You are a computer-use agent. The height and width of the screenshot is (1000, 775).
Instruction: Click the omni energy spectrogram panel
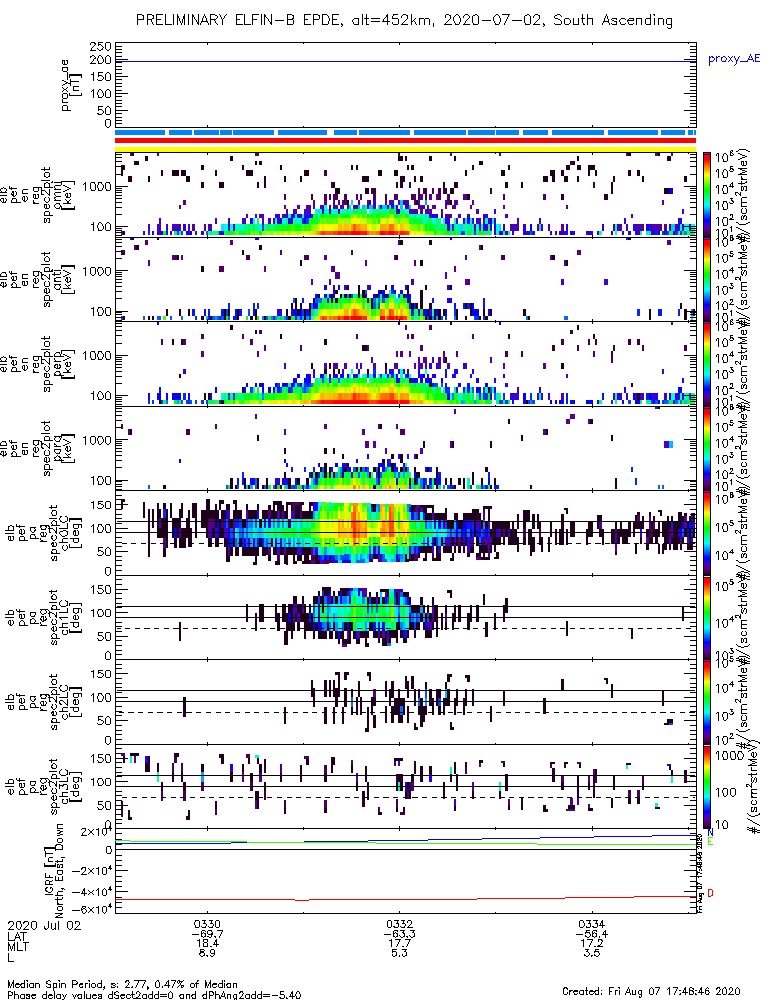coord(406,195)
